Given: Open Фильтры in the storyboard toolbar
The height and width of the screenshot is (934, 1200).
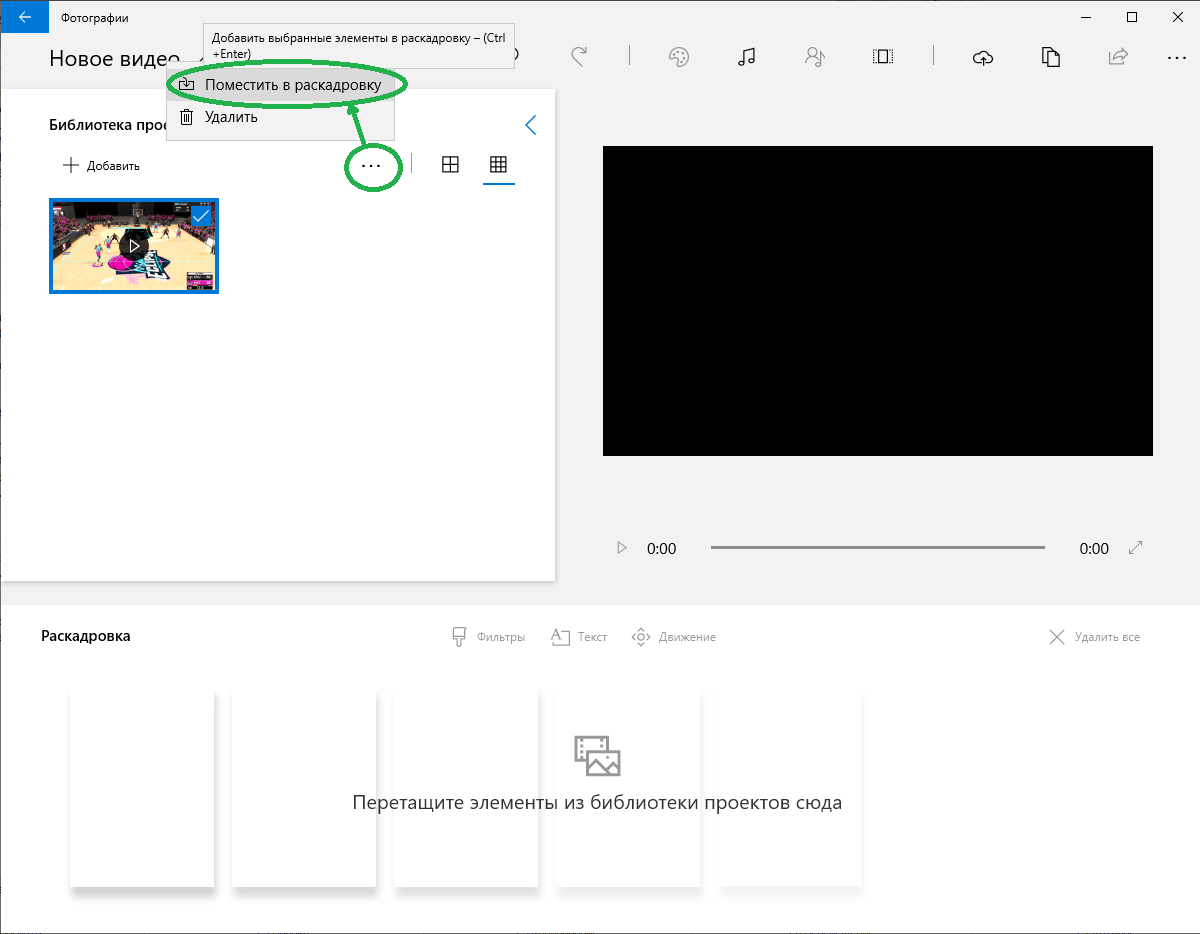Looking at the screenshot, I should (488, 637).
